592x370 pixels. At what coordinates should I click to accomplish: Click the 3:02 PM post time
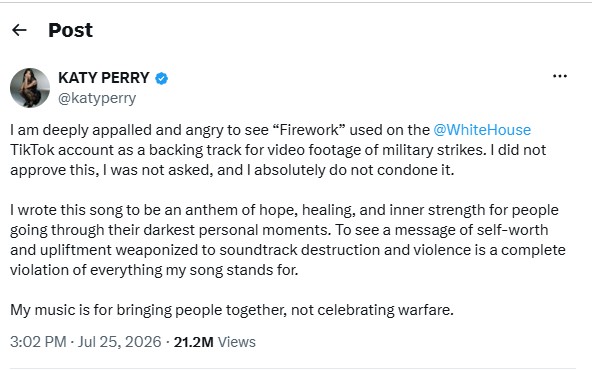click(x=38, y=342)
